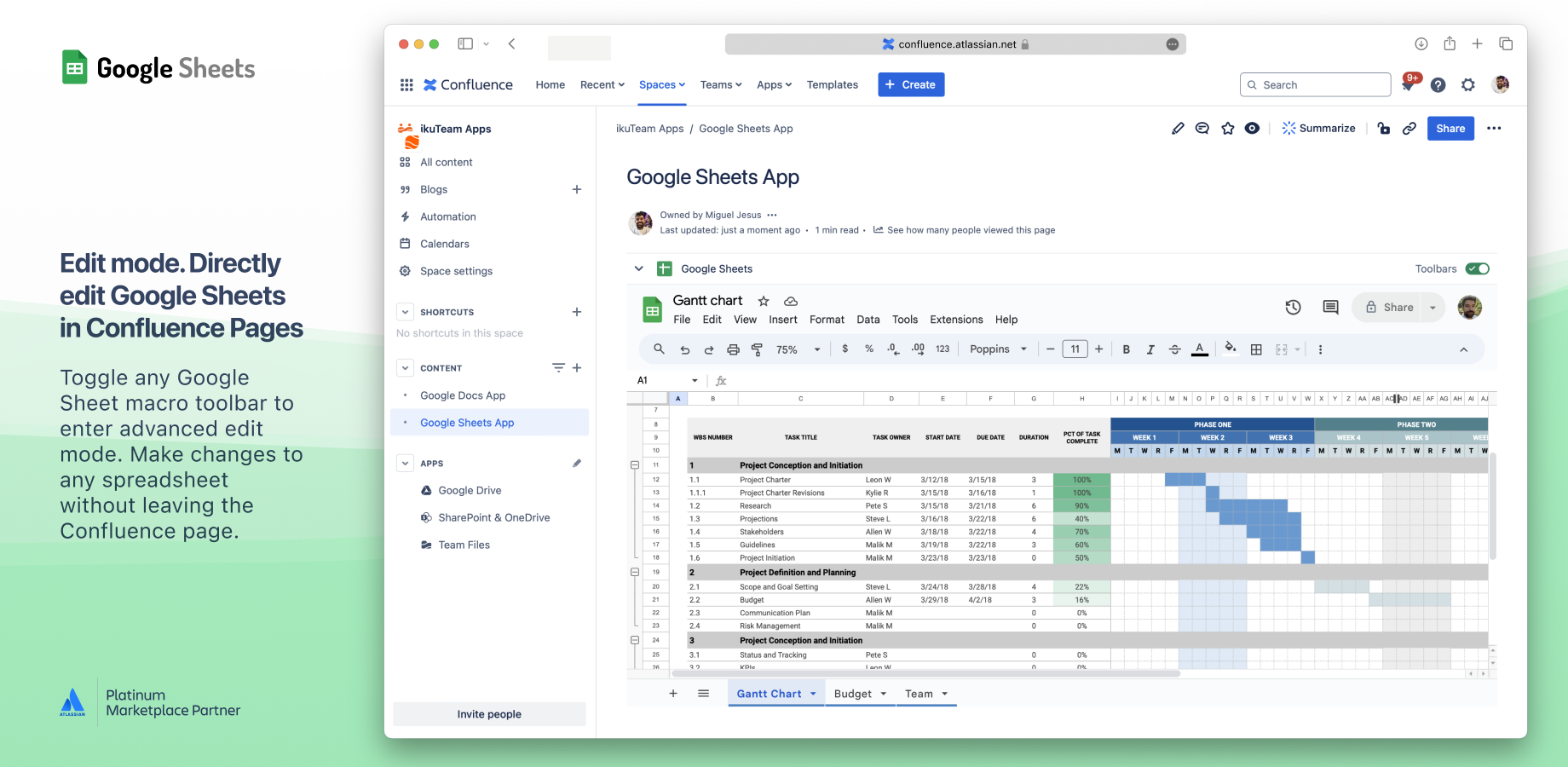Screen dimensions: 1568x767
Task: Toggle the Toolbars switch off
Action: pyautogui.click(x=1478, y=269)
